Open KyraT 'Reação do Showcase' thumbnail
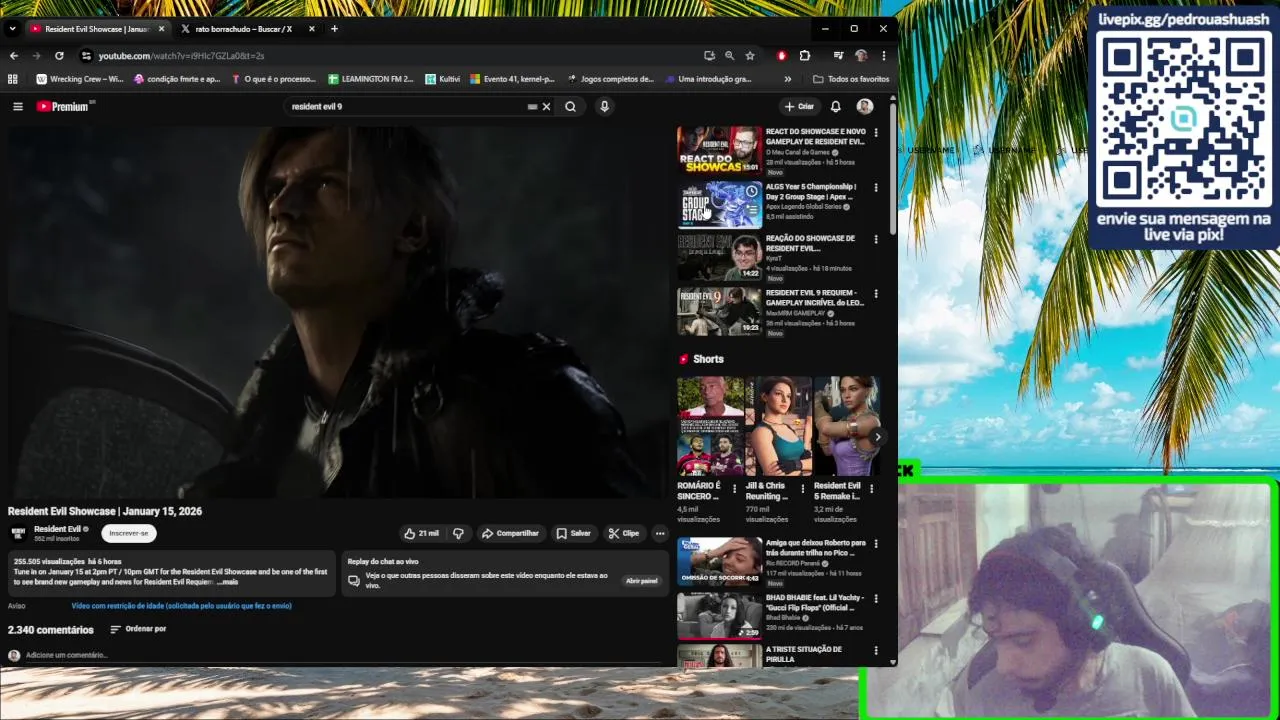The width and height of the screenshot is (1280, 720). (719, 258)
